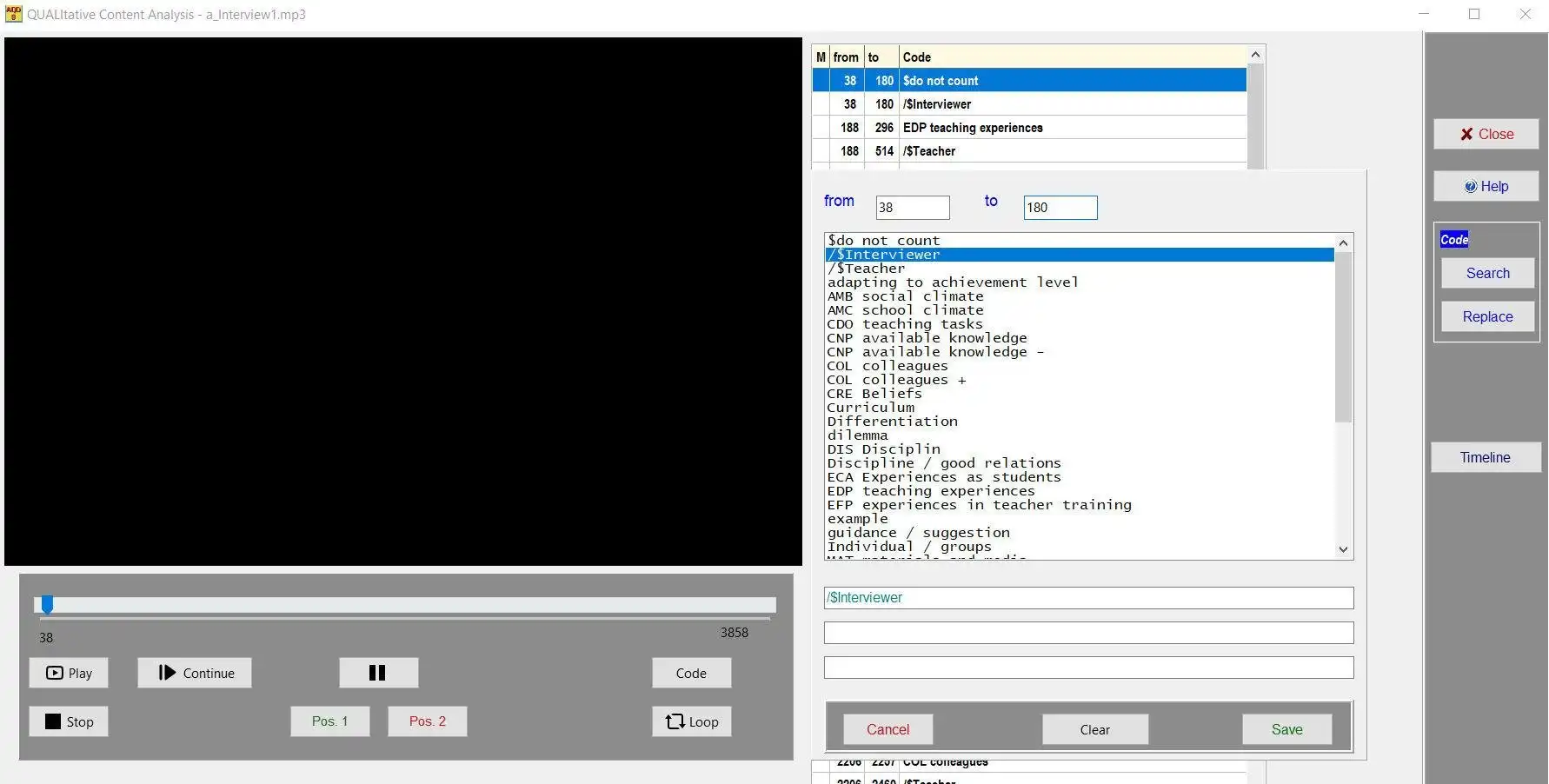
Task: Select 'EFP experiences in teacher training' code
Action: click(1080, 505)
